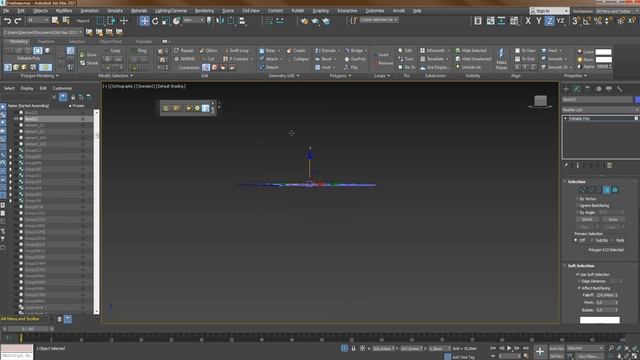
Task: Open the Create command panel tab
Action: click(x=566, y=89)
